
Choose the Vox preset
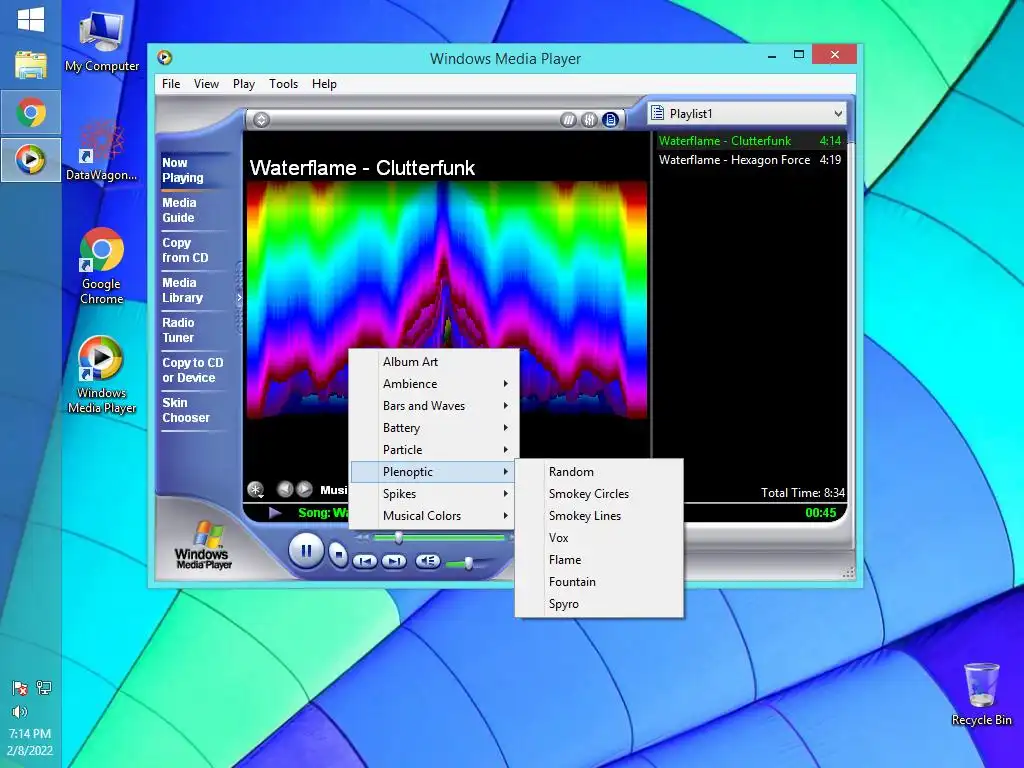[599, 538]
